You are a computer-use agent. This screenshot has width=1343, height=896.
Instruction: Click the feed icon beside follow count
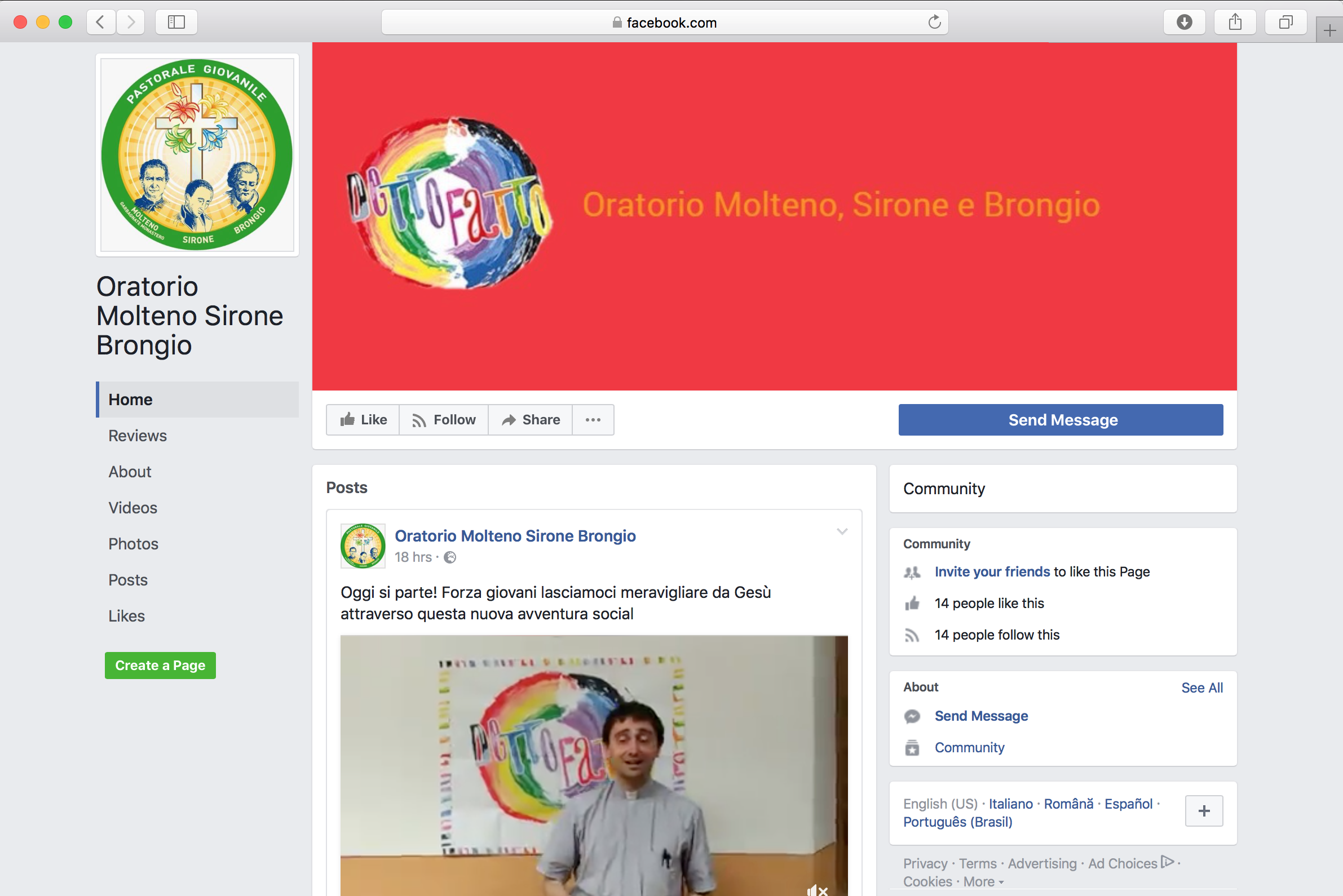pos(912,635)
